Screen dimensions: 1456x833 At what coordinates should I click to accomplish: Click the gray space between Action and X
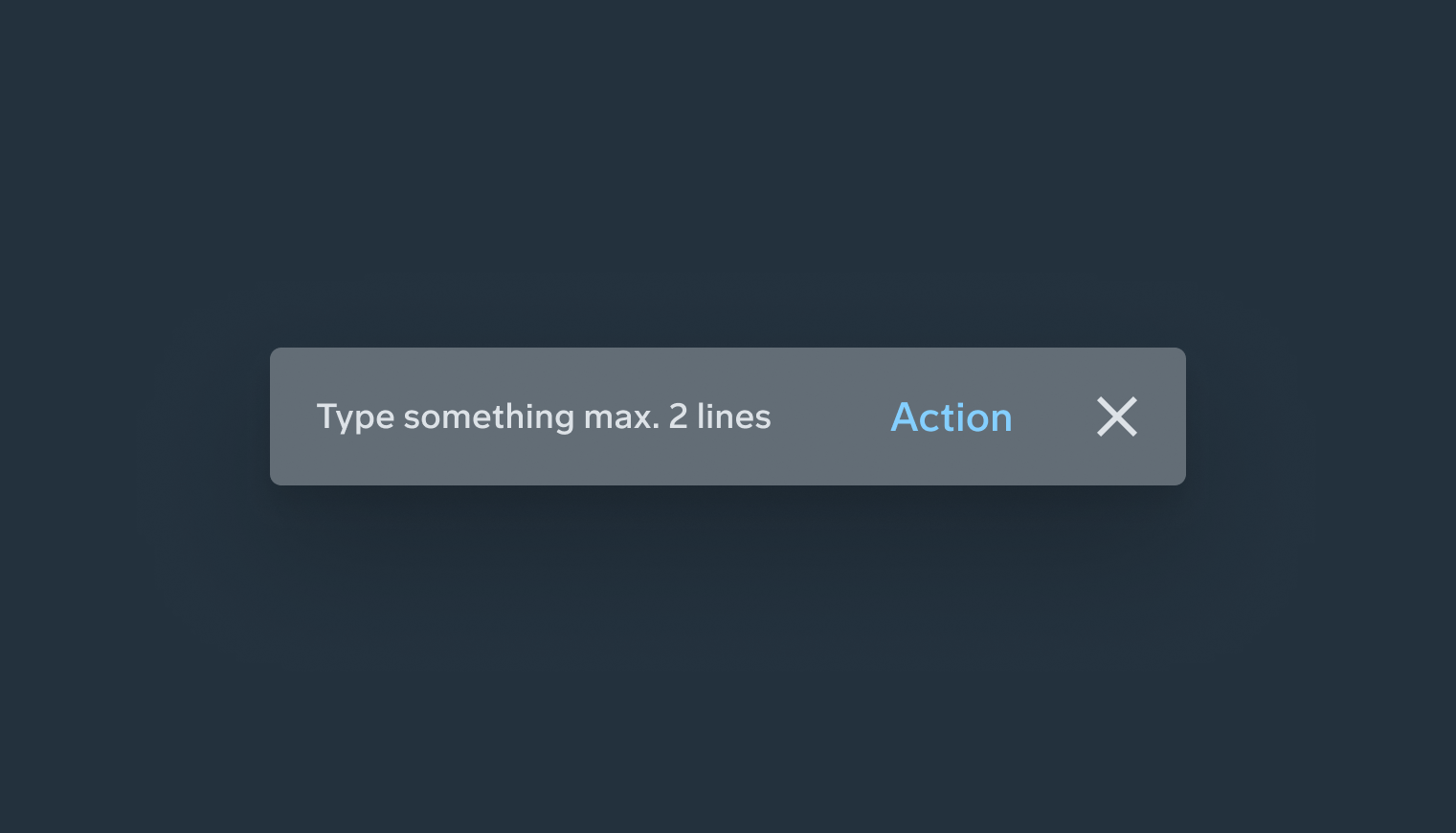pos(1054,416)
